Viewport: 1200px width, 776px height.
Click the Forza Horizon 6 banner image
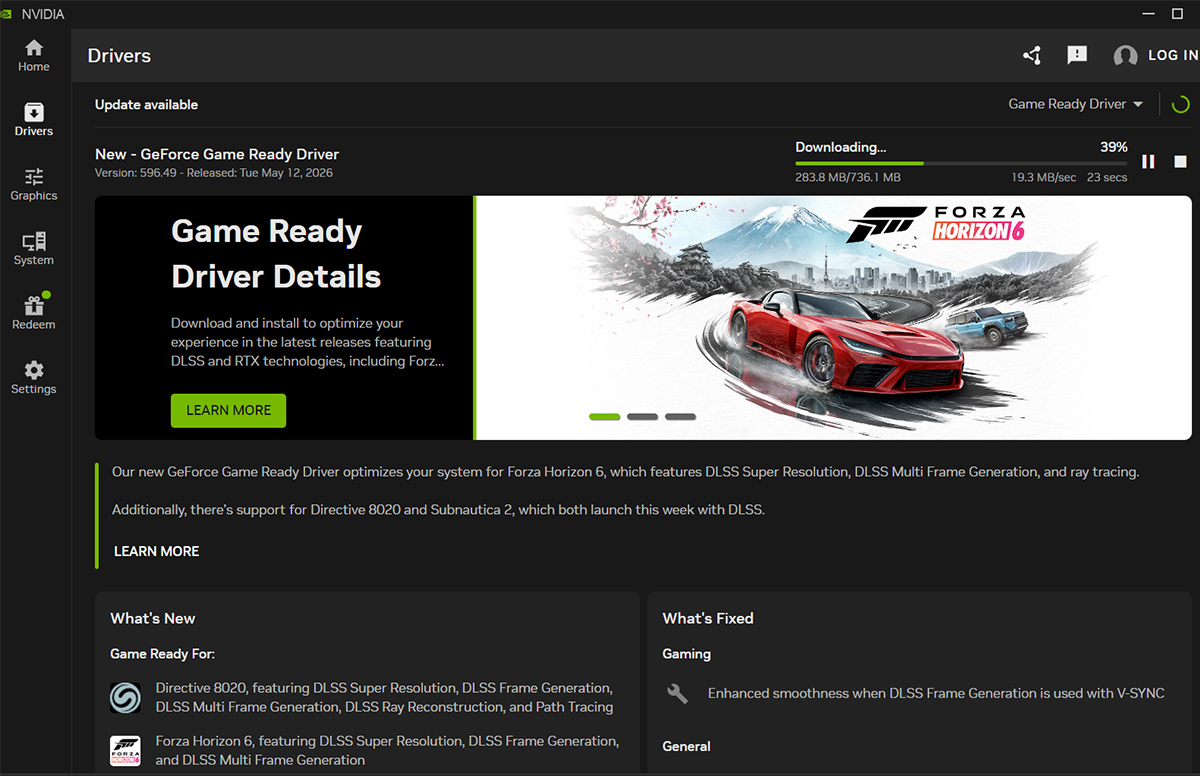[834, 317]
